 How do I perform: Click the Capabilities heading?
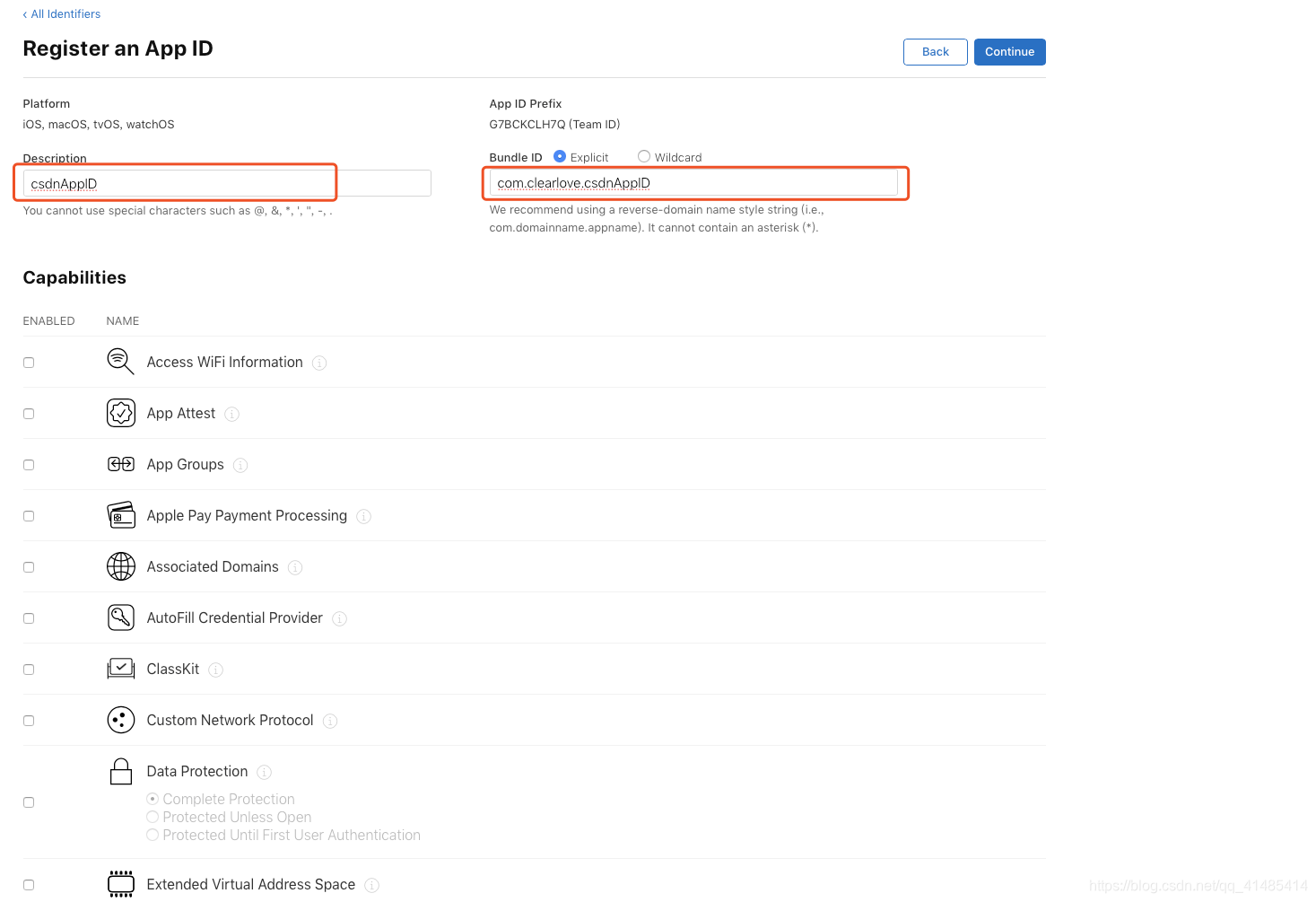(x=74, y=277)
